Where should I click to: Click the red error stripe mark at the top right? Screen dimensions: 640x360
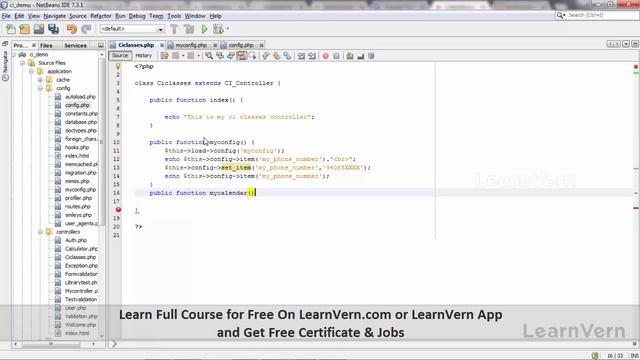pyautogui.click(x=636, y=67)
